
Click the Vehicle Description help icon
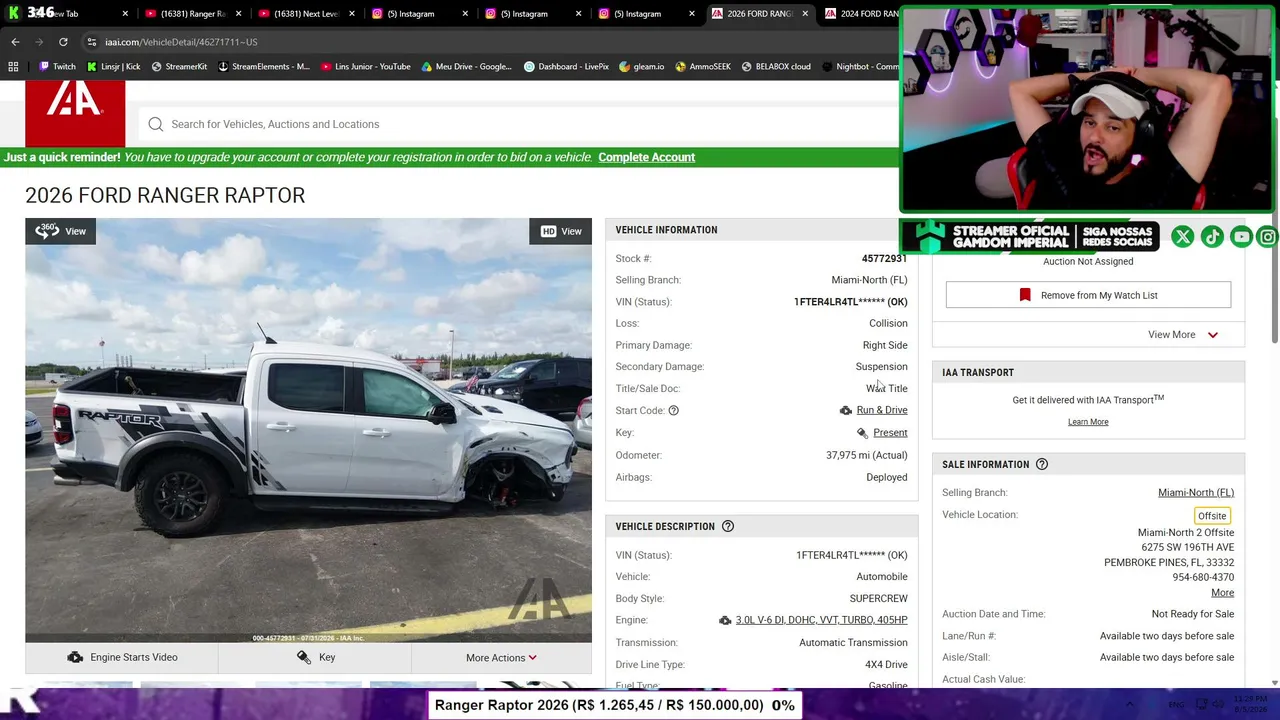pos(728,526)
